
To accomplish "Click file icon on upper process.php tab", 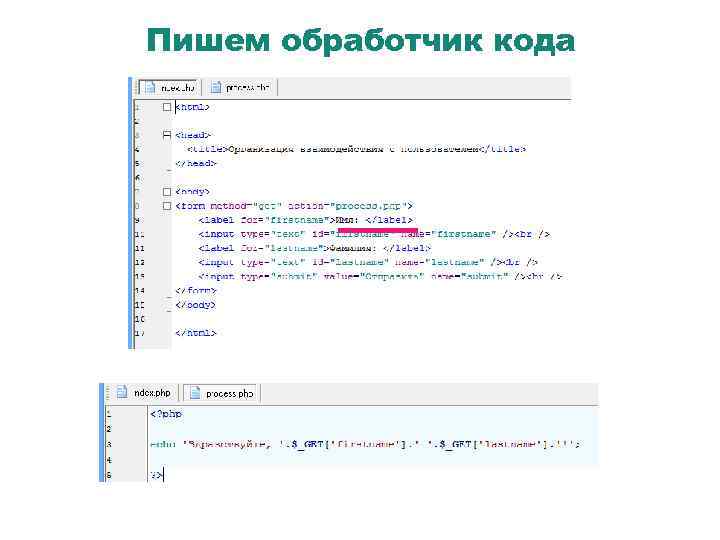I will [x=215, y=87].
